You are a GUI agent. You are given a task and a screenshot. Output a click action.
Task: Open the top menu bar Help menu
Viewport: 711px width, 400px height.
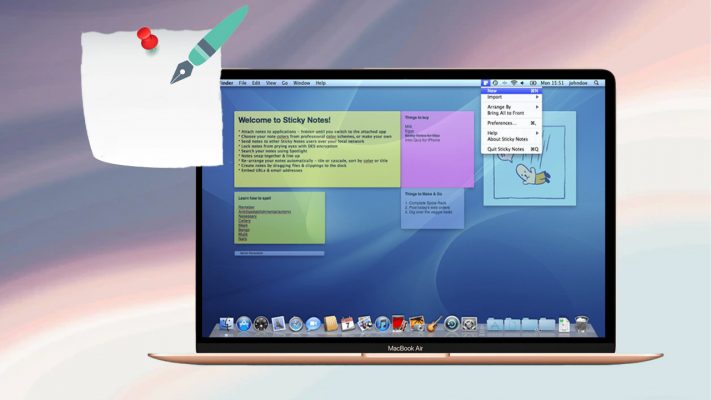321,83
